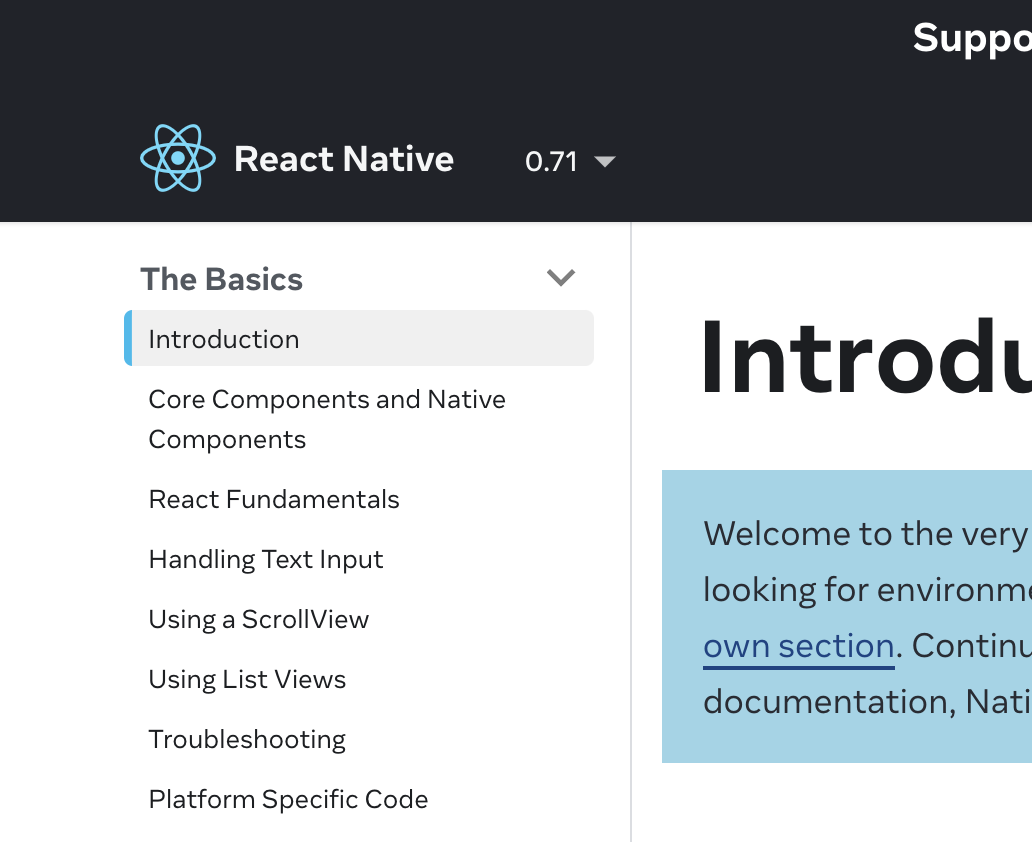Screen dimensions: 1032x842
Task: Open the Using List Views doc
Action: (x=247, y=679)
